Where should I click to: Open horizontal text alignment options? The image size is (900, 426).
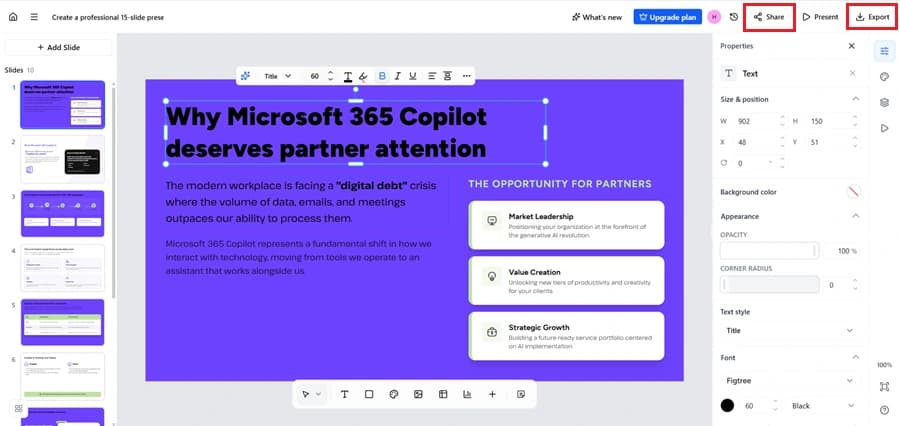[432, 76]
